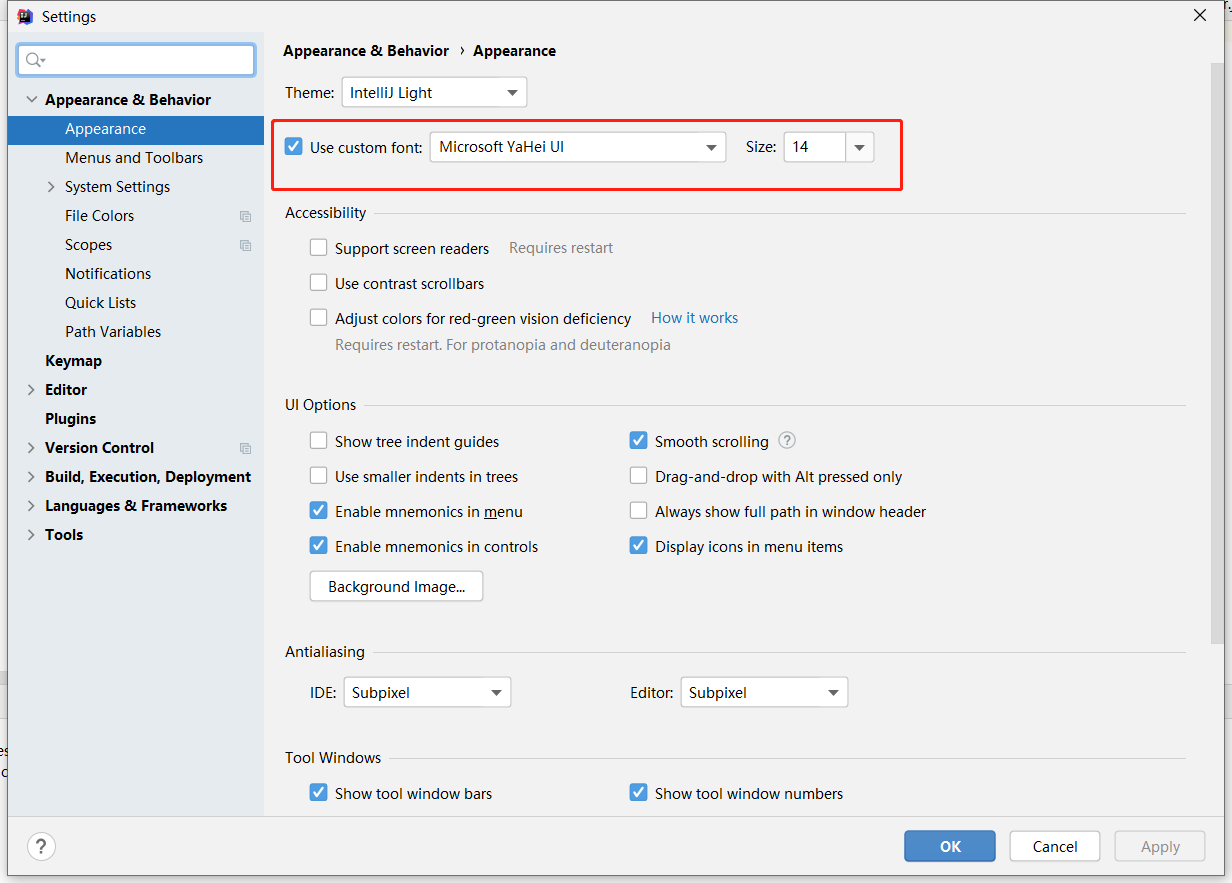Disable the Use custom font checkbox
This screenshot has width=1232, height=883.
coord(294,147)
